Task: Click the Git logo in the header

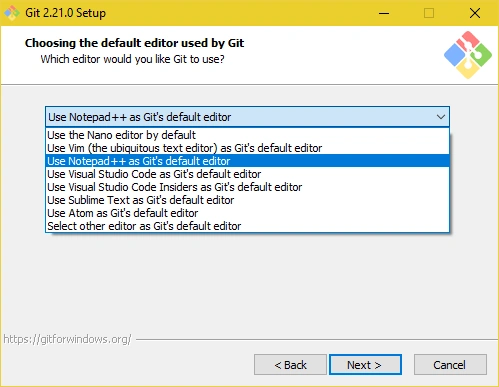Action: (468, 55)
